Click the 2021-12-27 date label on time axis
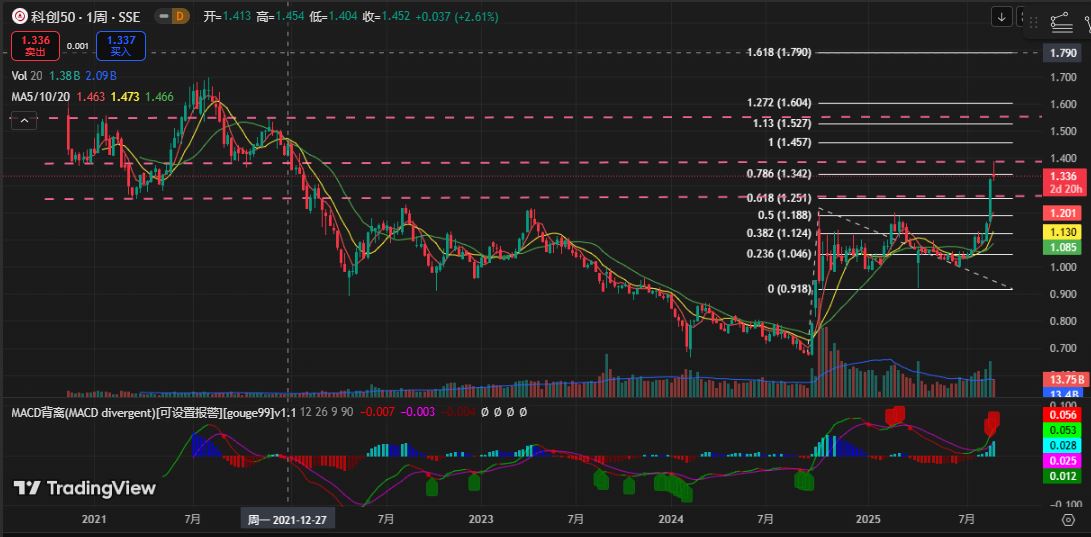 [288, 520]
